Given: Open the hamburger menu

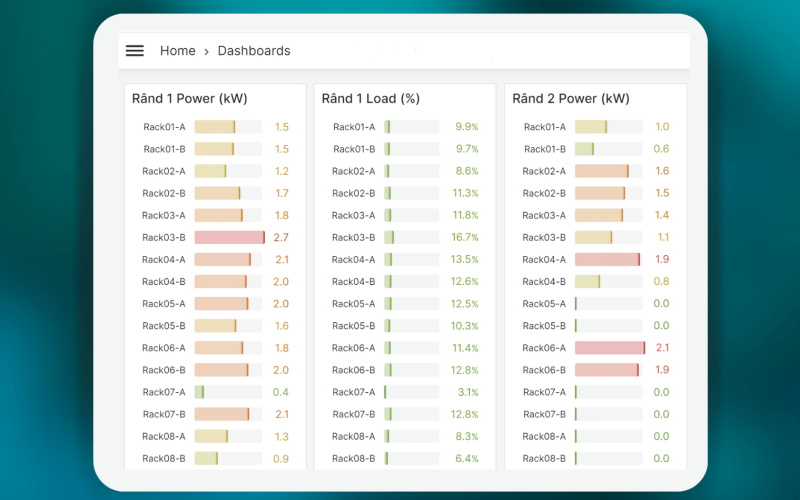Looking at the screenshot, I should [x=135, y=51].
